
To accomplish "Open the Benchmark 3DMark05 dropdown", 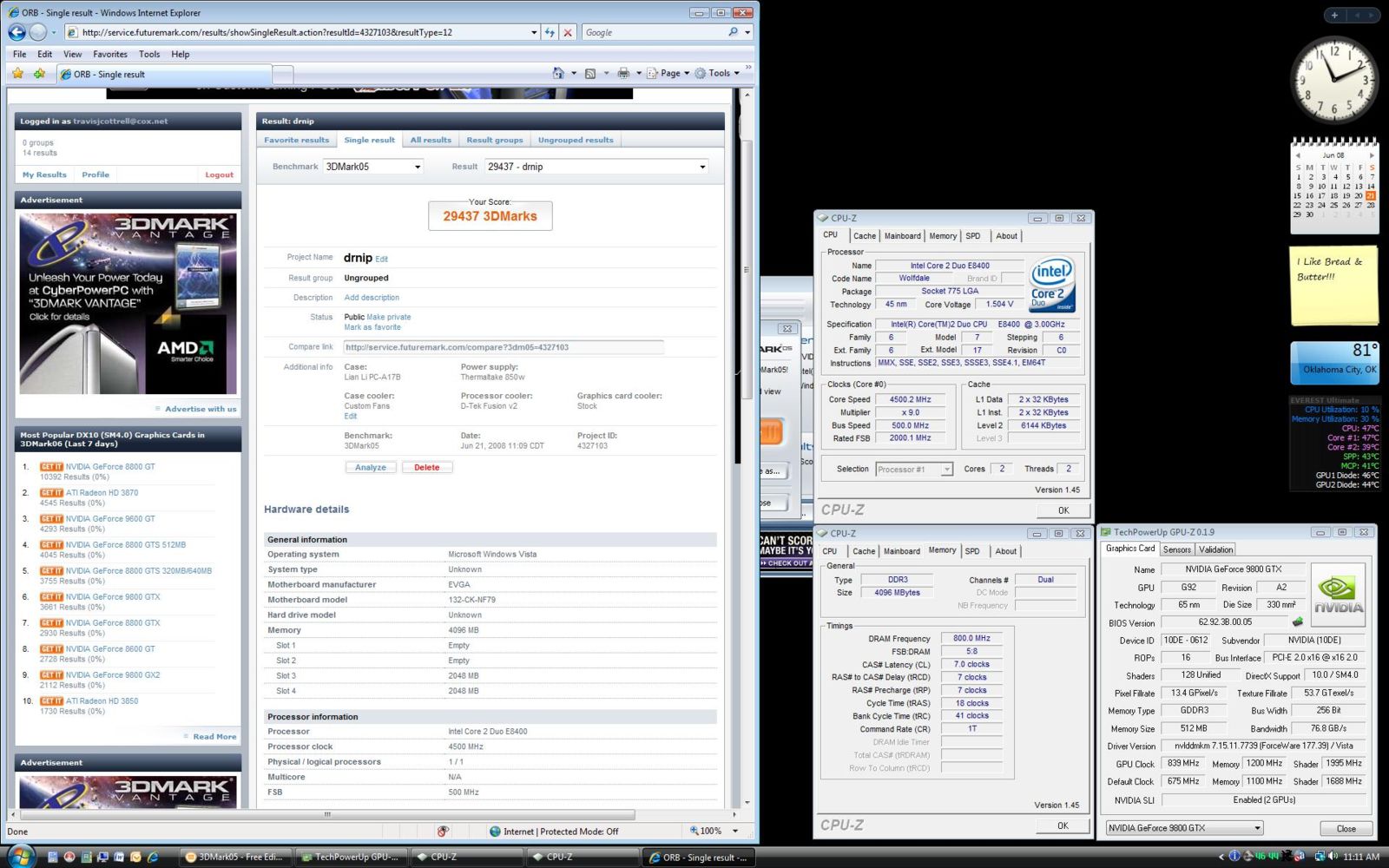I will (373, 167).
